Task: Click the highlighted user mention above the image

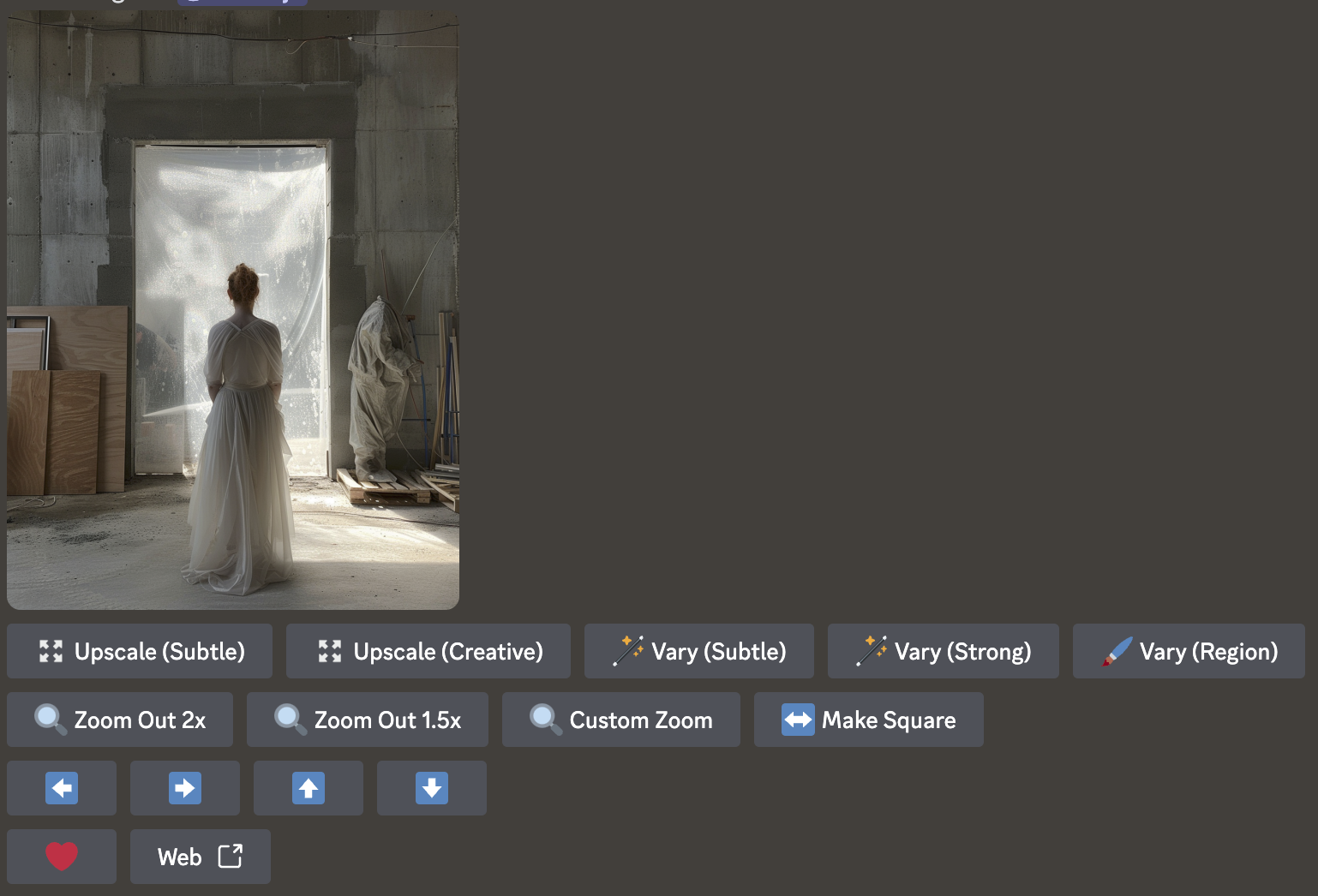Action: pyautogui.click(x=242, y=3)
